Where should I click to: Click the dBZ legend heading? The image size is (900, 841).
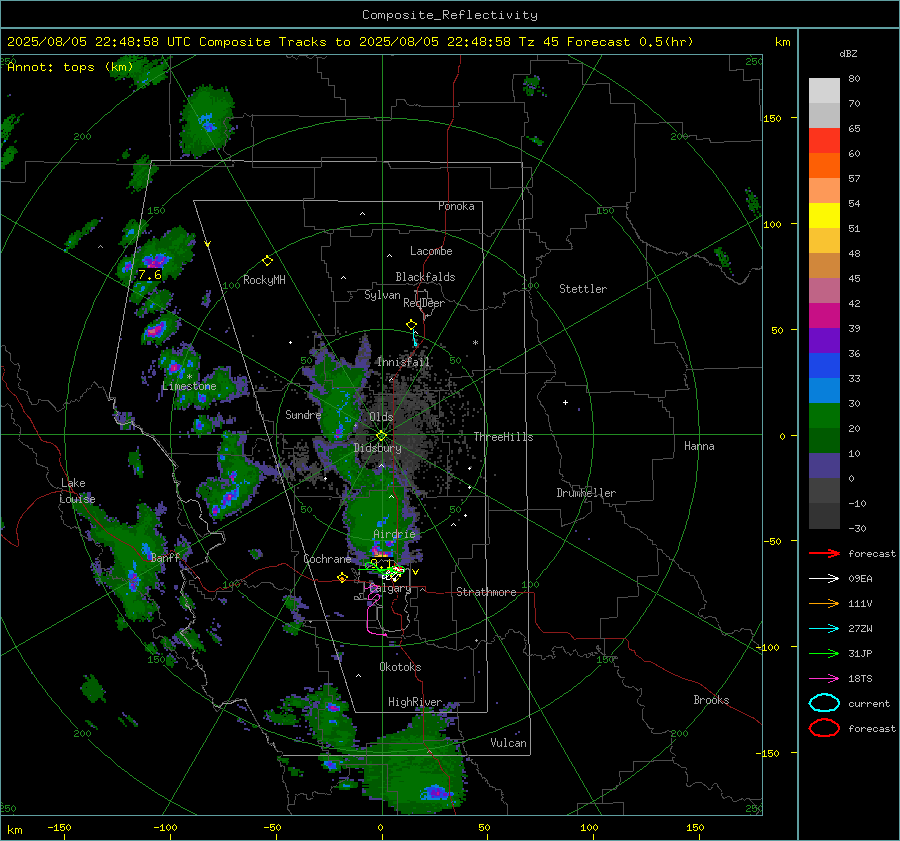(848, 53)
